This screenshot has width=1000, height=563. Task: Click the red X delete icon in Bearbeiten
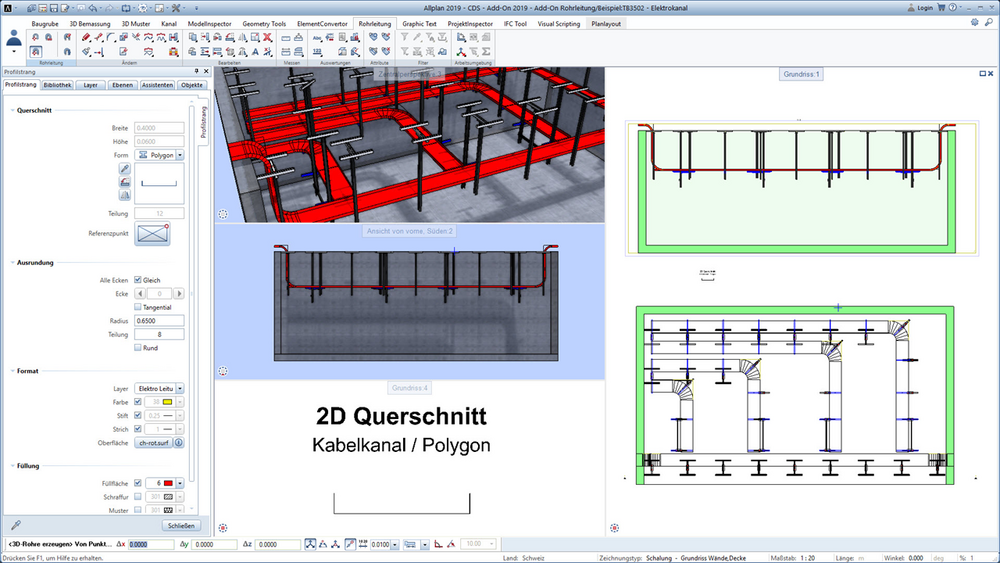[267, 38]
